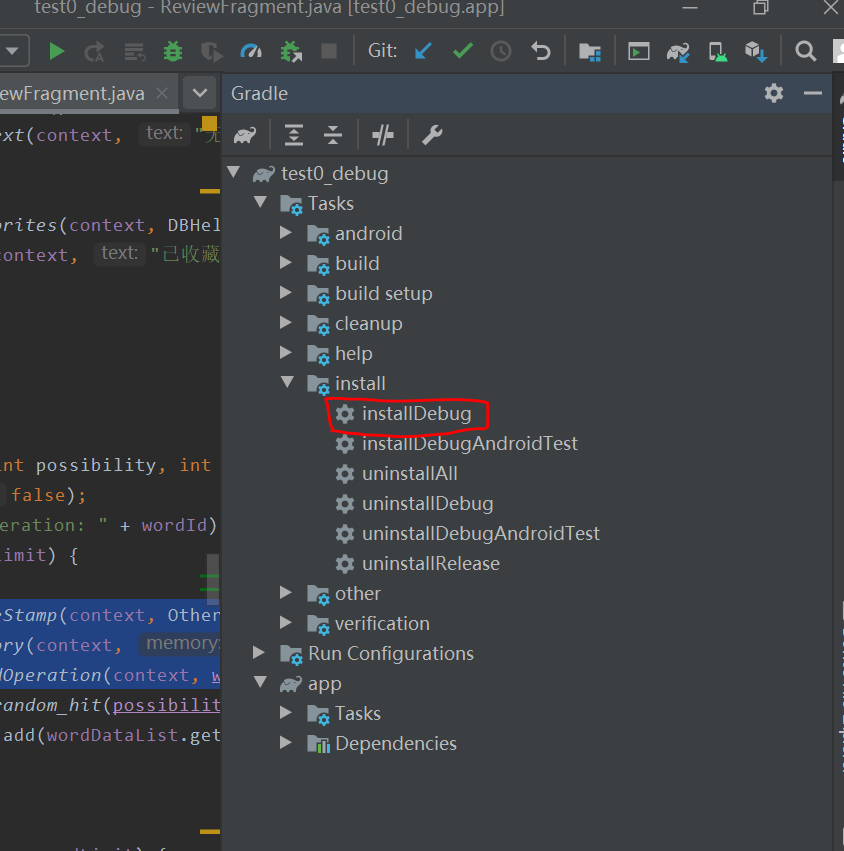Reload Gradle projects elephant icon
This screenshot has height=851, width=844.
tap(245, 135)
